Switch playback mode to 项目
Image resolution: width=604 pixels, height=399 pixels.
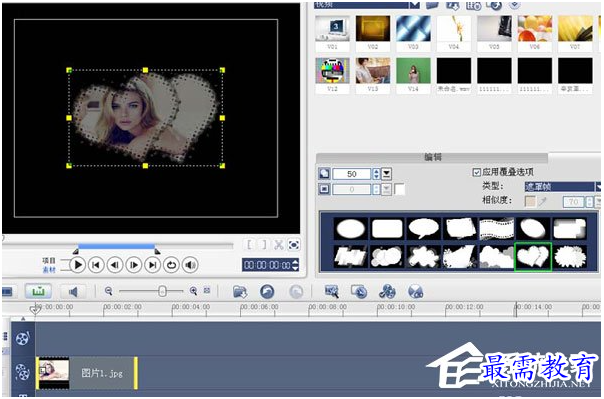pos(49,261)
